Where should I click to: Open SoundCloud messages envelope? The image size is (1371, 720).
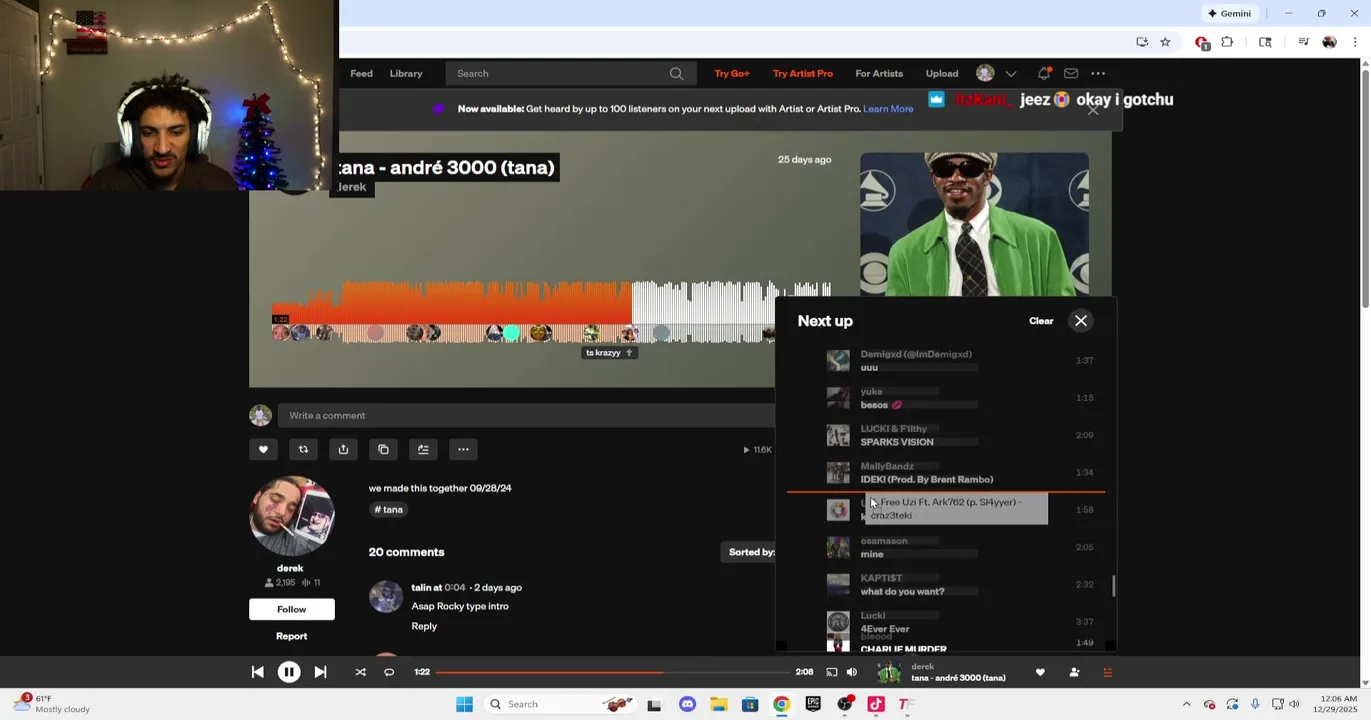[x=1071, y=73]
